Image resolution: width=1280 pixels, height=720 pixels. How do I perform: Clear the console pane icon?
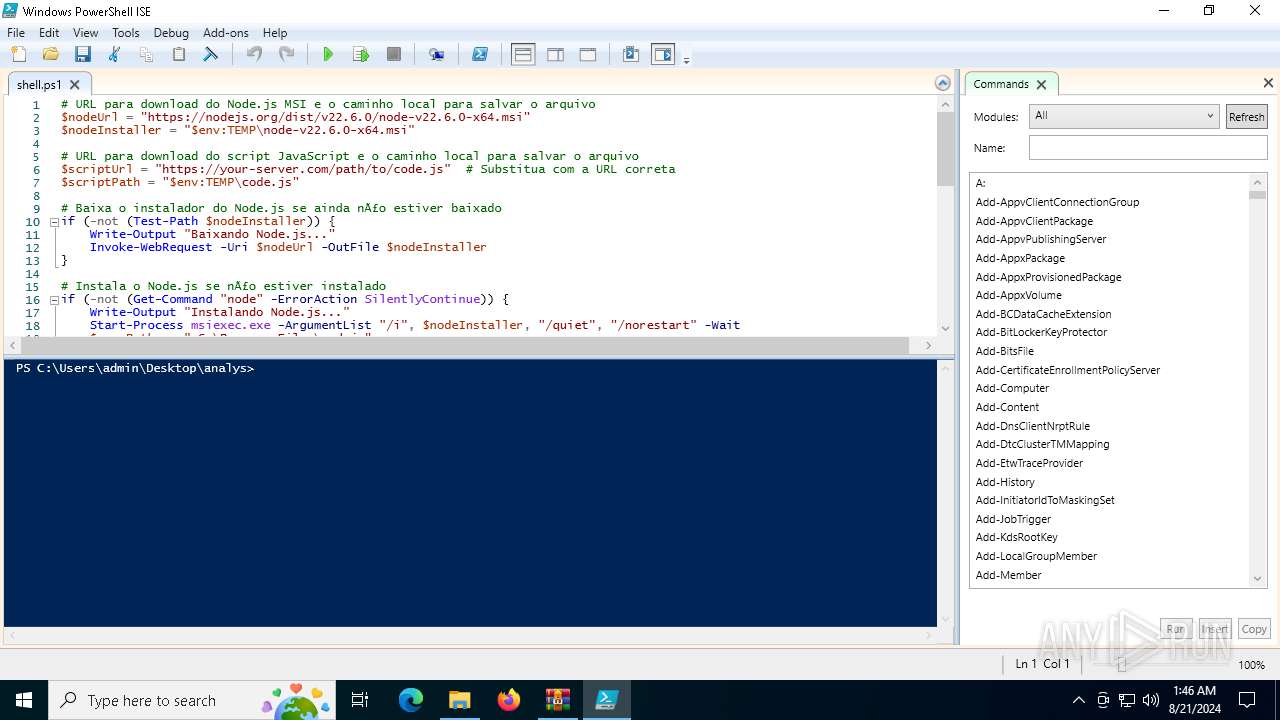point(210,55)
